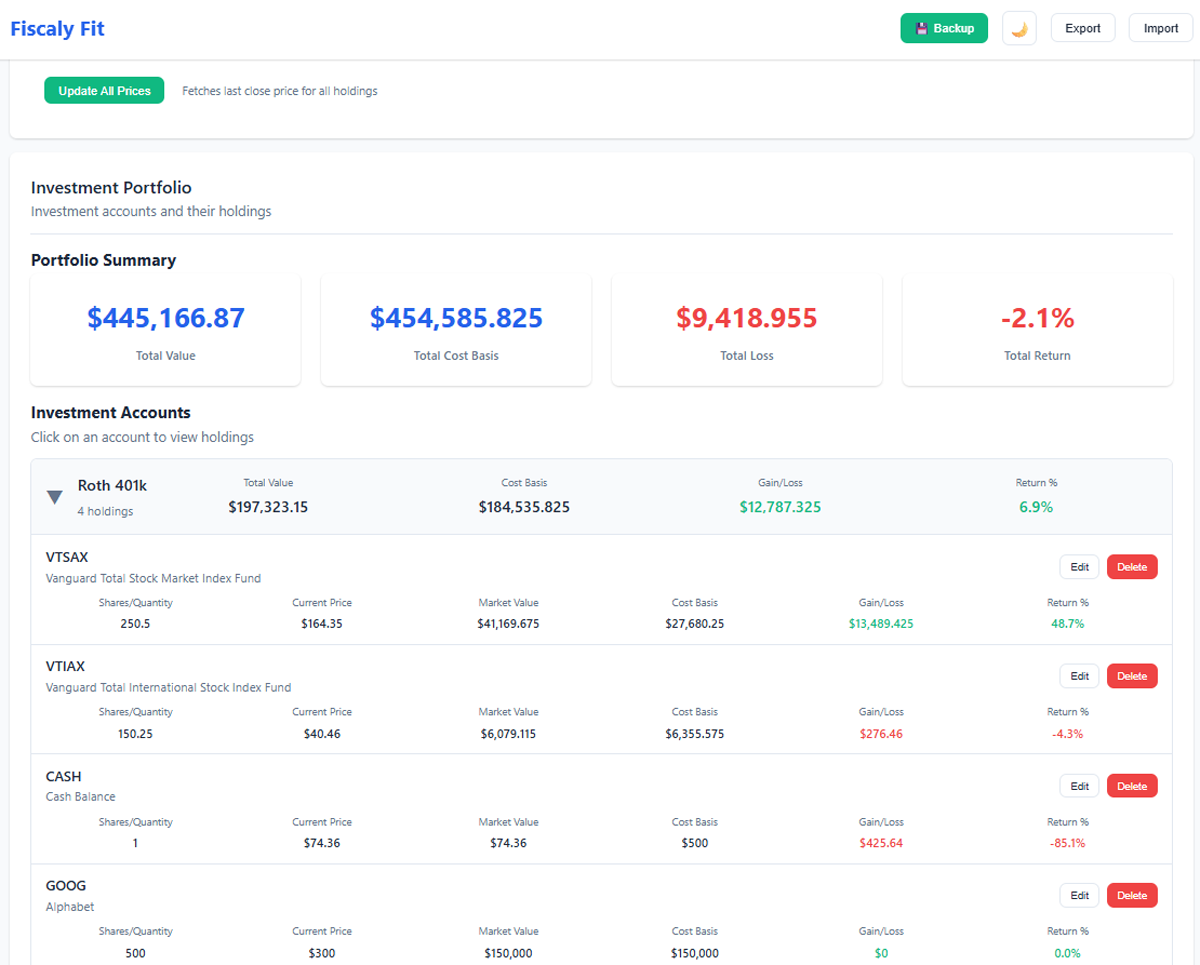Toggle dark mode via the crescent moon icon
The image size is (1200, 965).
(x=1019, y=28)
